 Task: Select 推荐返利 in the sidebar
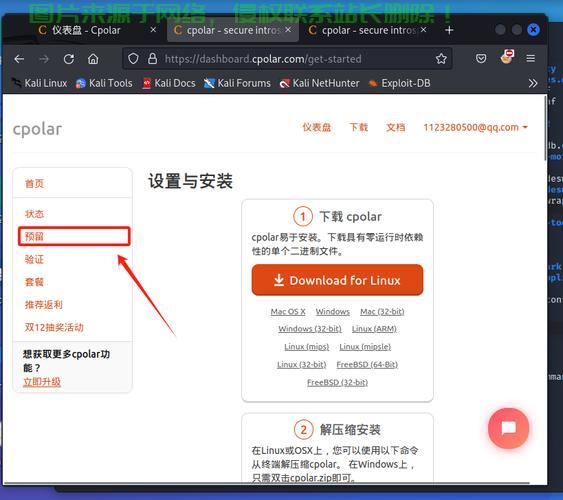tap(43, 305)
